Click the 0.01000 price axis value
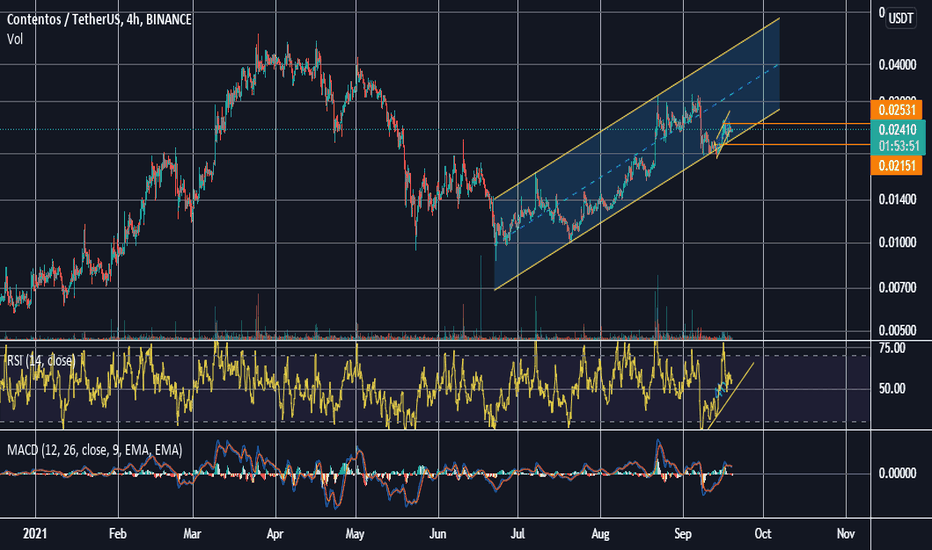 (x=897, y=243)
